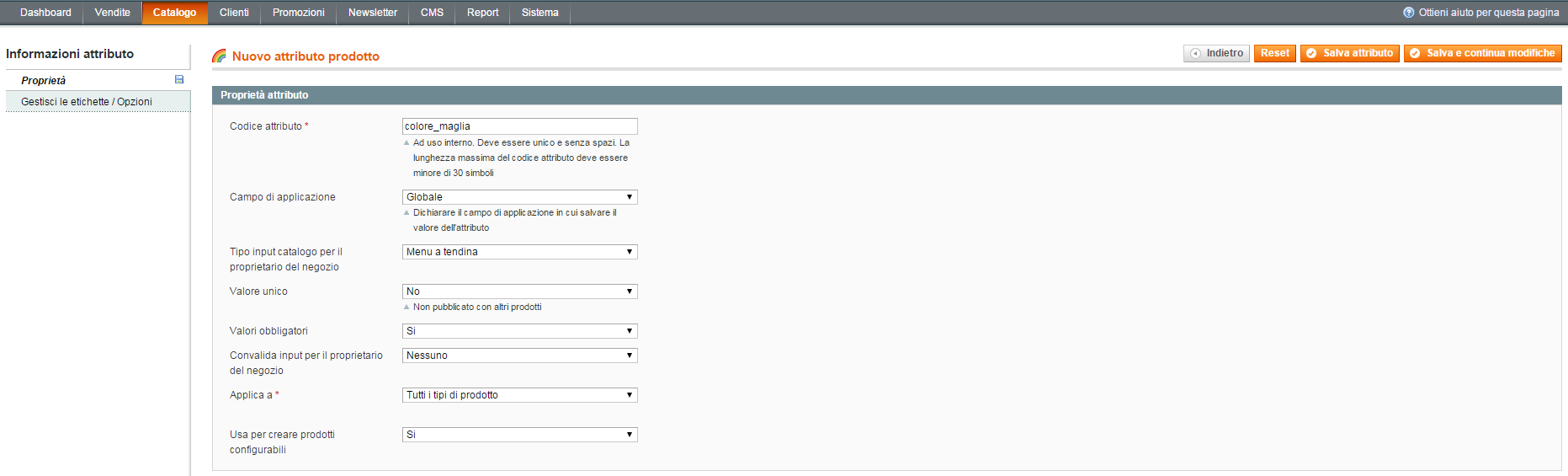Click Salva e continua modifiche button

click(x=1483, y=53)
